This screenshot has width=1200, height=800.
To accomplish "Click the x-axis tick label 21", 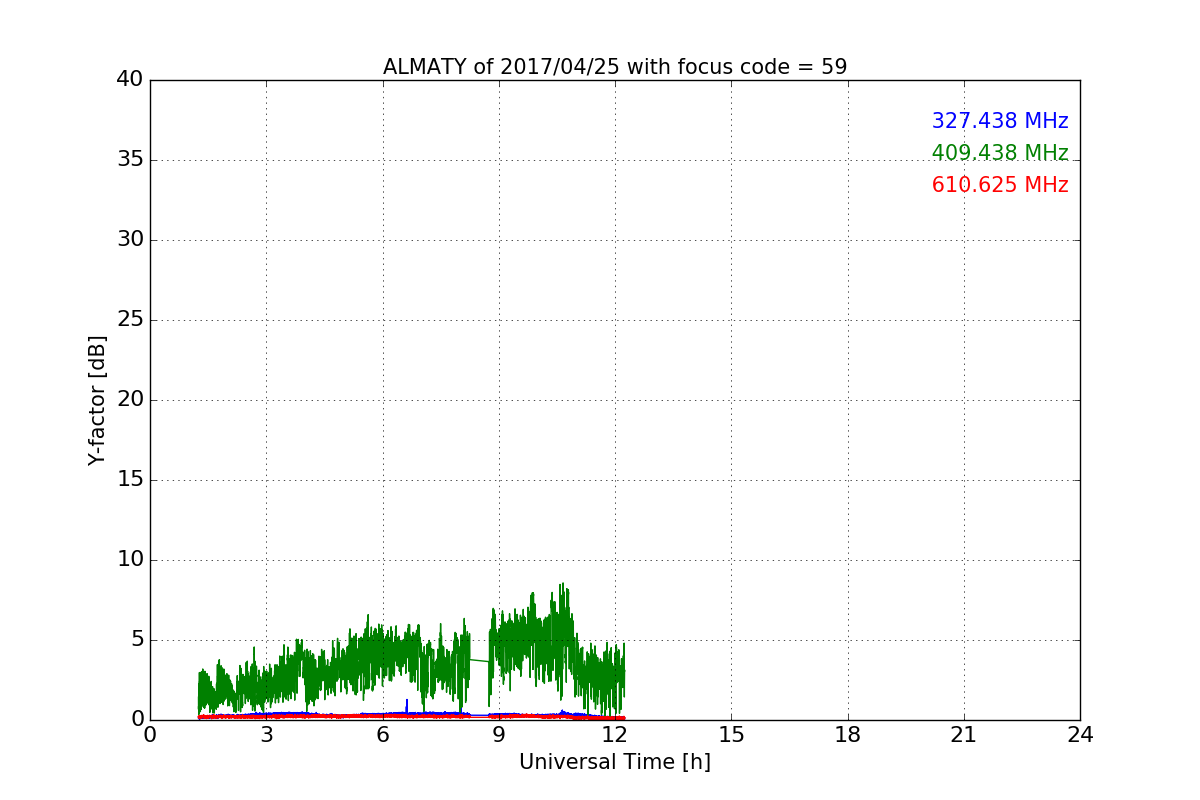I will point(964,735).
